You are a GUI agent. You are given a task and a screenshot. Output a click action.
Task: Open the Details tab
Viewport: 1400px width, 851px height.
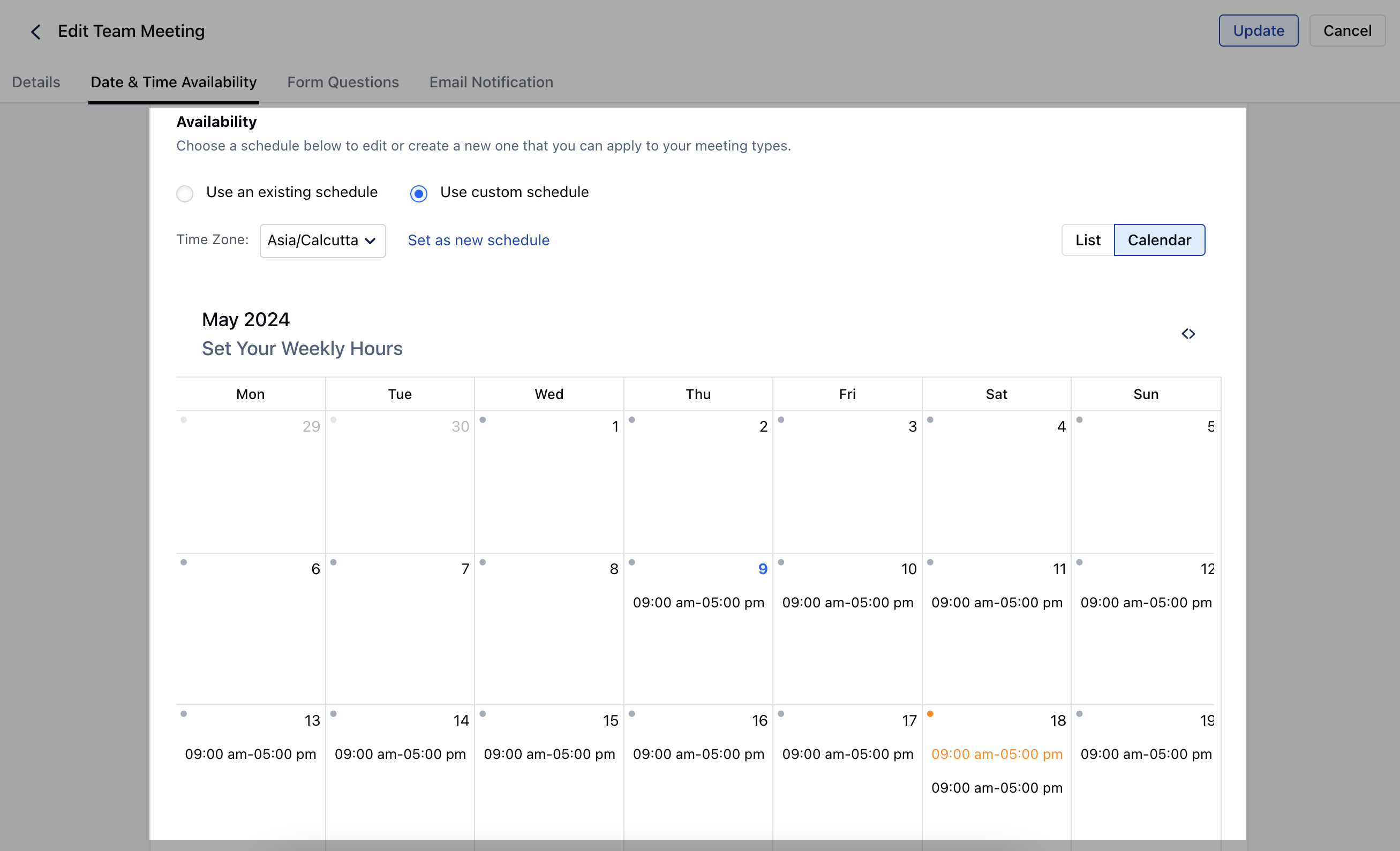[x=36, y=82]
